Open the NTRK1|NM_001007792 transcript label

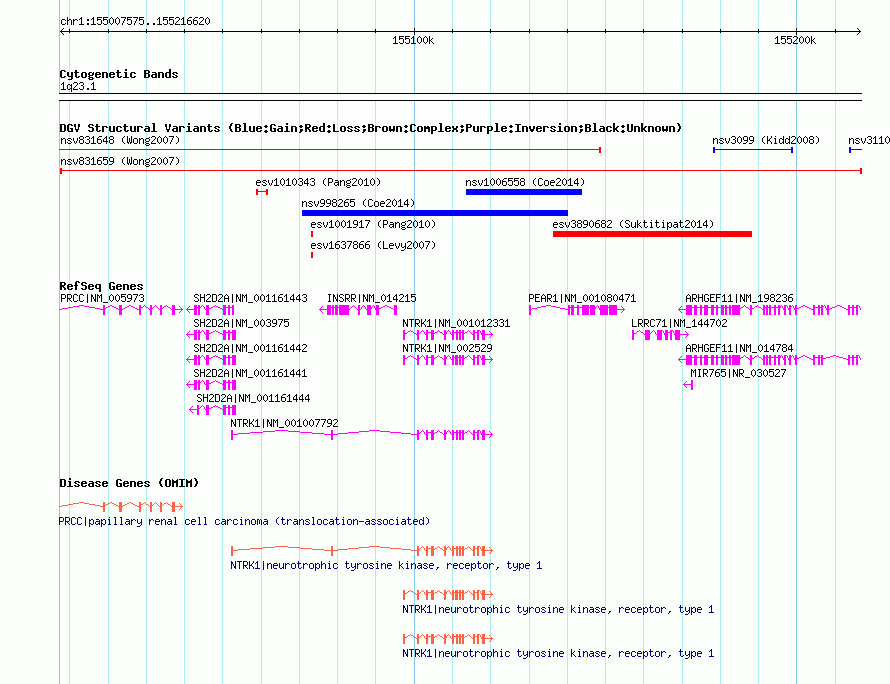(284, 423)
